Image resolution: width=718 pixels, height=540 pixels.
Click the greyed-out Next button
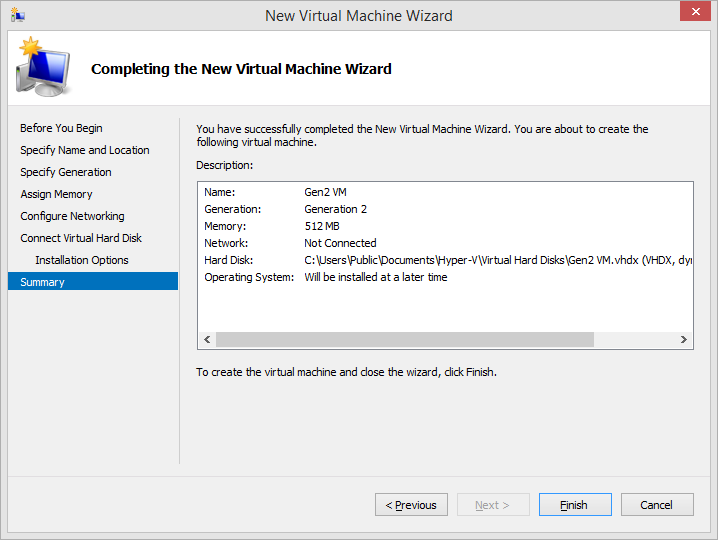pos(493,505)
